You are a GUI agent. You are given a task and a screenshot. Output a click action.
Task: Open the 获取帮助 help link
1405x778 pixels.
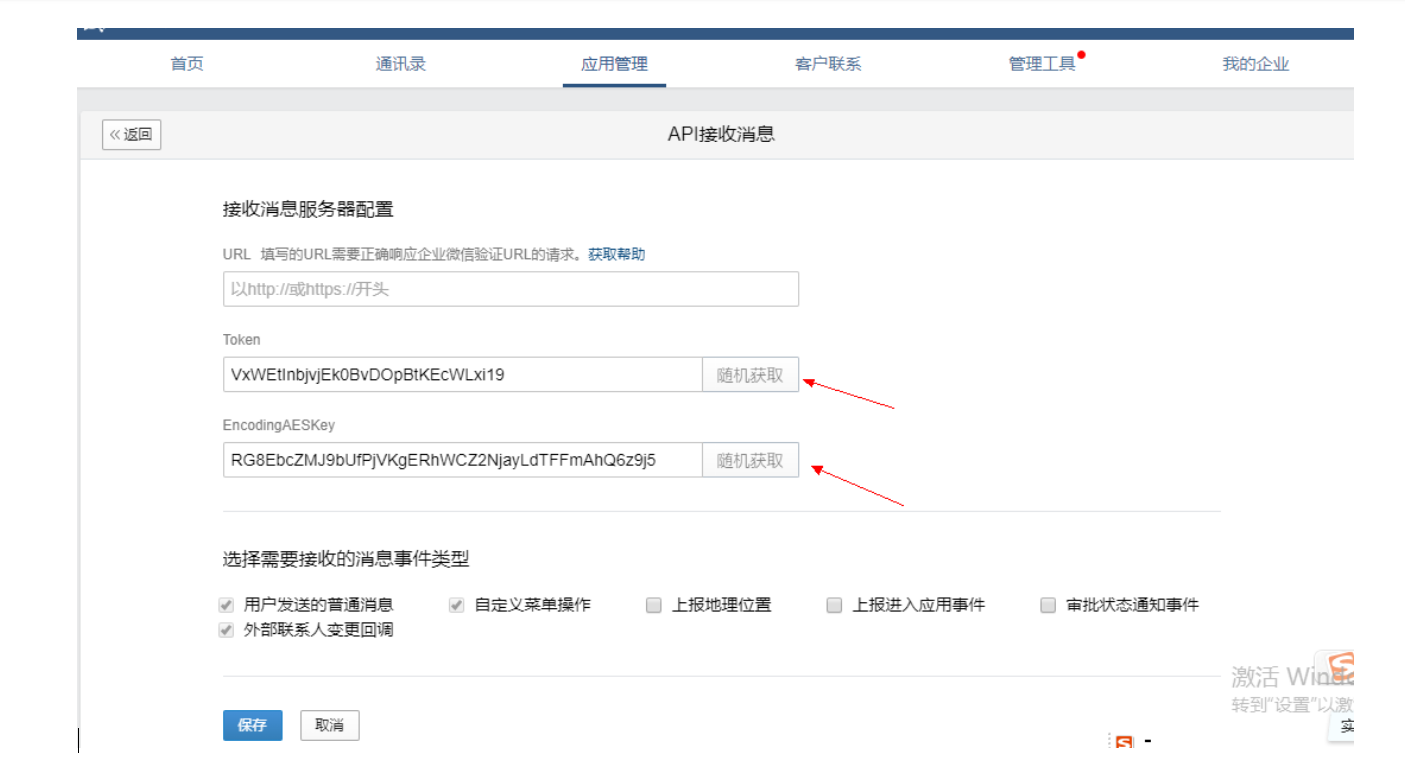tap(616, 254)
